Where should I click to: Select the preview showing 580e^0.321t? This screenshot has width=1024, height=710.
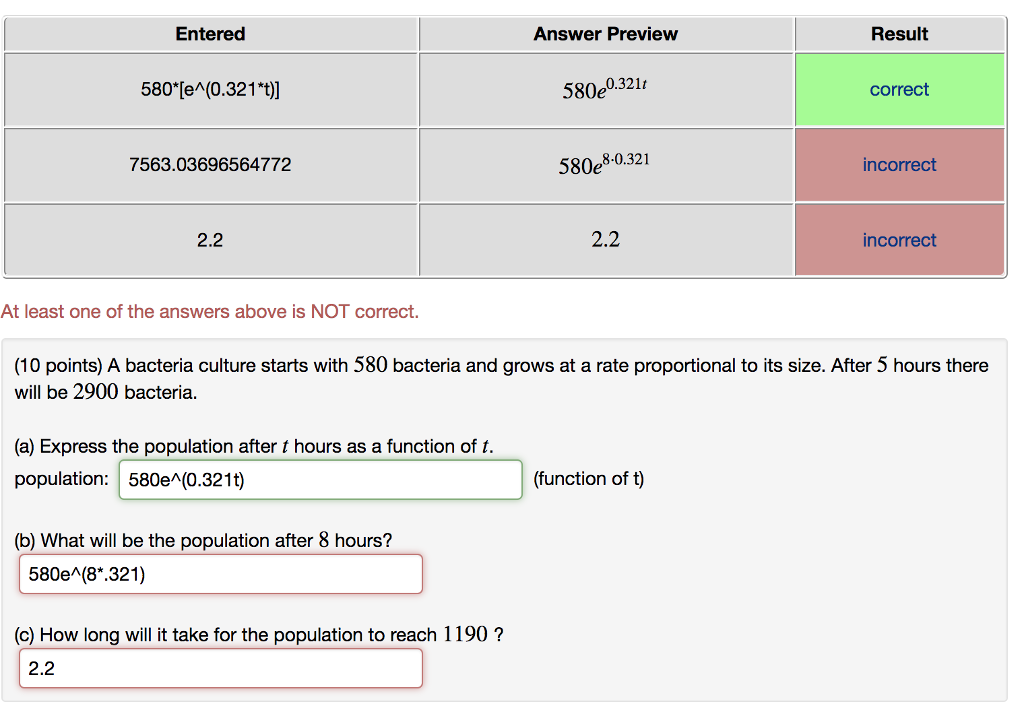[x=605, y=89]
